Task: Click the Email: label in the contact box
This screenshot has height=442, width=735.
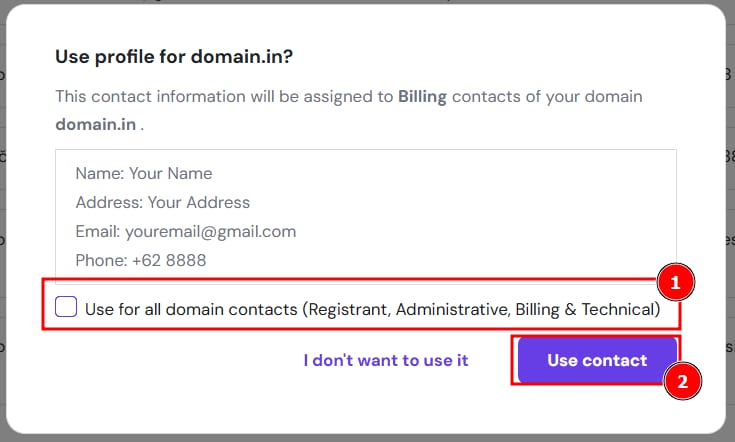Action: click(98, 231)
